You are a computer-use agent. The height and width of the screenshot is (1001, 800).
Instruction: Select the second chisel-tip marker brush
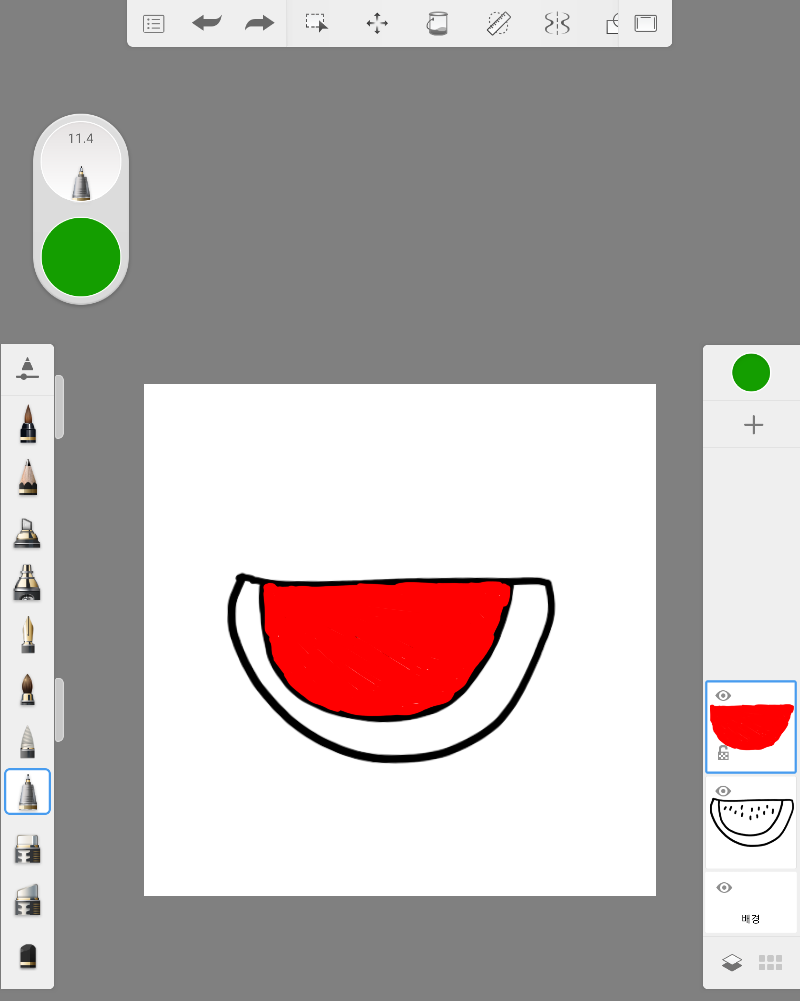[27, 900]
